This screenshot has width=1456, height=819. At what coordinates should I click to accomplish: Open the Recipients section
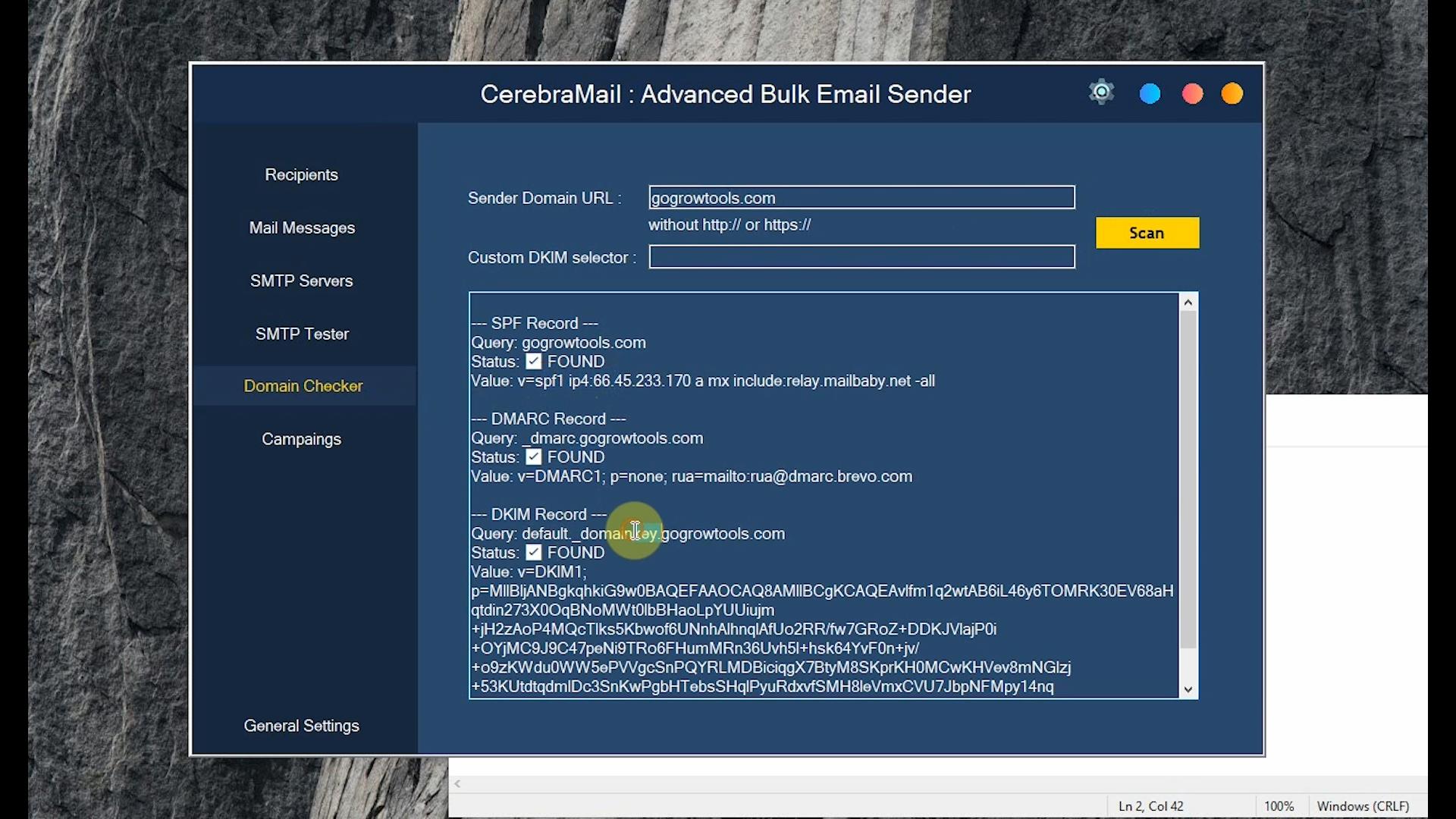tap(301, 175)
